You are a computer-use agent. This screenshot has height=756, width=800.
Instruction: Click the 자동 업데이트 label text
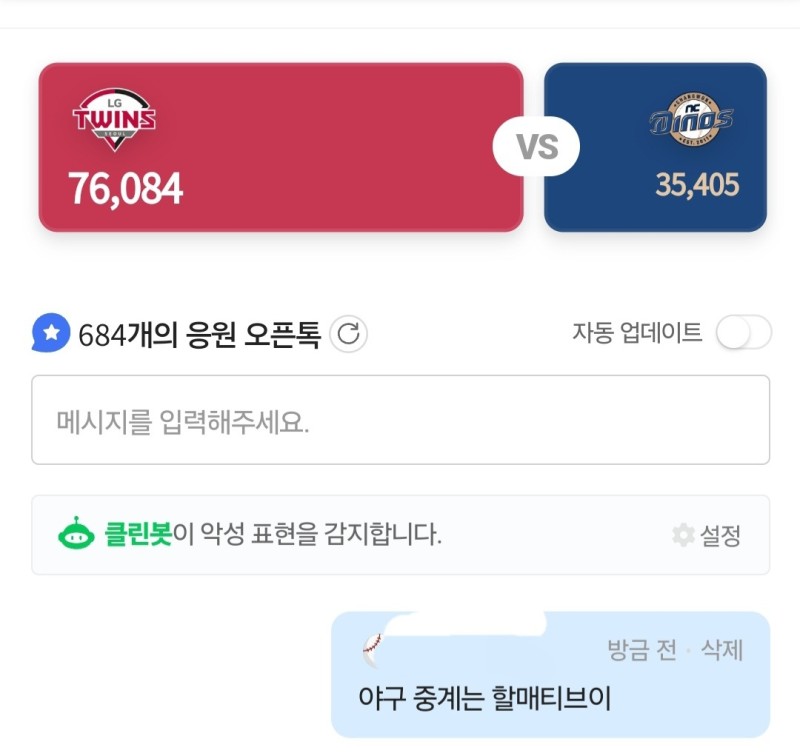pyautogui.click(x=637, y=333)
